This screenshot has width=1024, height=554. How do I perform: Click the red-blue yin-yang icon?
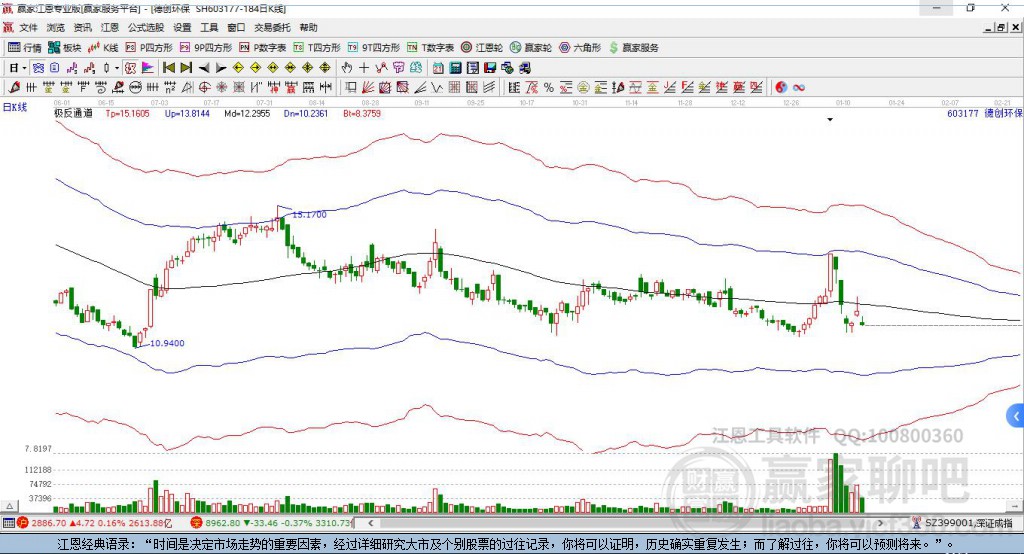click(781, 88)
